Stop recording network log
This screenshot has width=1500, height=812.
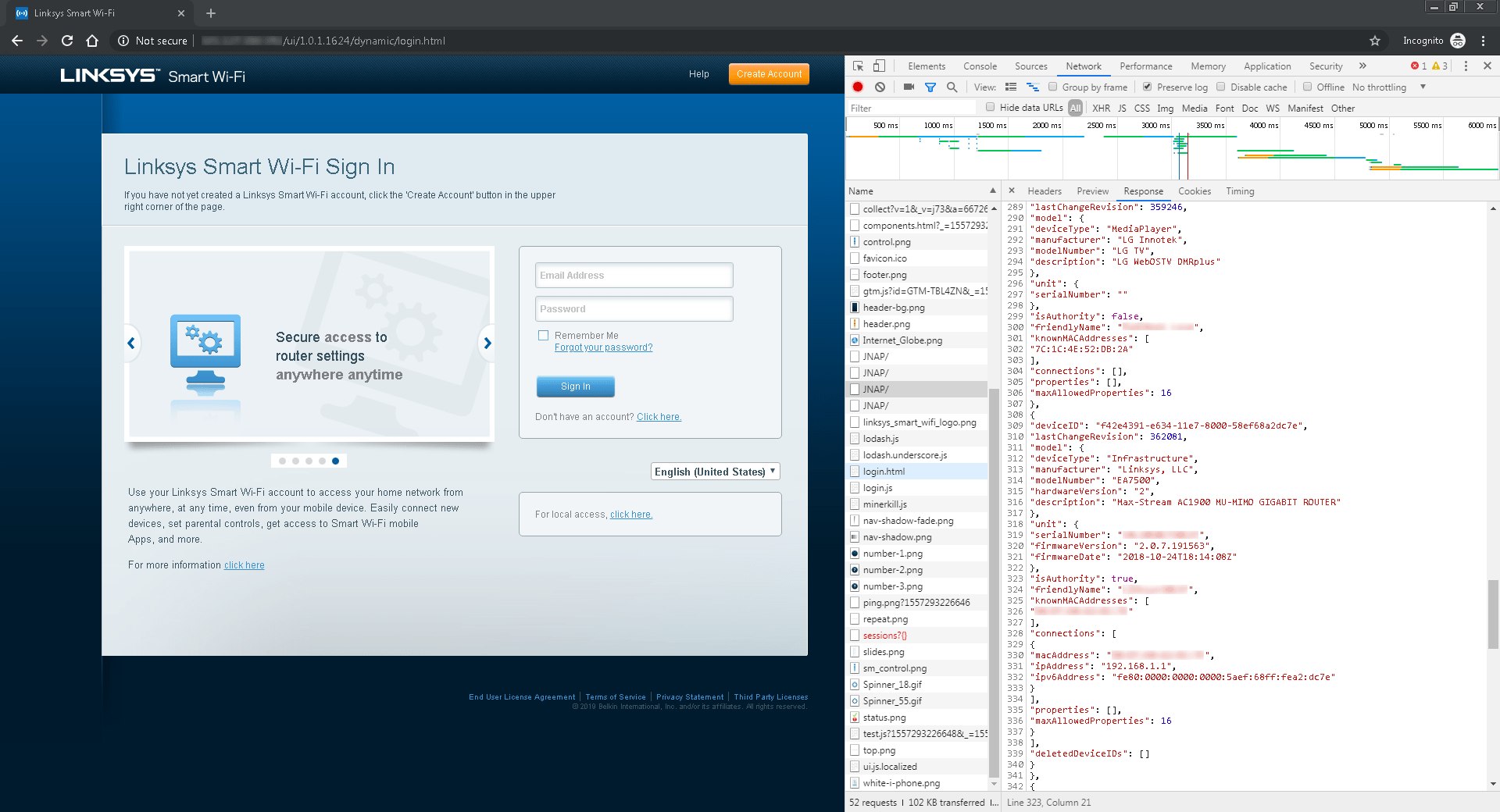click(858, 87)
